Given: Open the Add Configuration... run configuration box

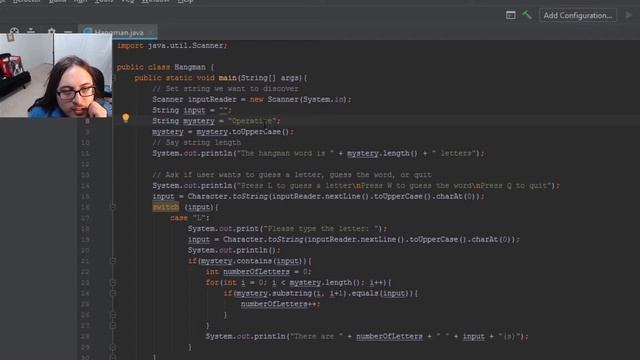Looking at the screenshot, I should tap(578, 16).
